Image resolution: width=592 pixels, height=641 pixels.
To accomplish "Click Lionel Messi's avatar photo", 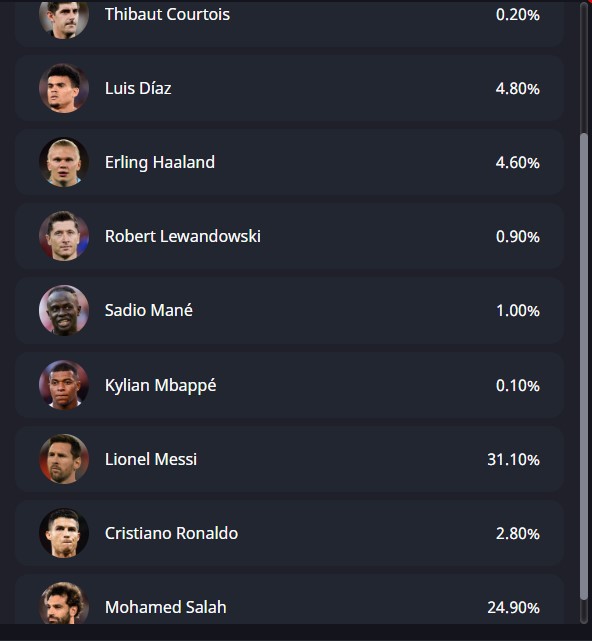I will [x=64, y=459].
